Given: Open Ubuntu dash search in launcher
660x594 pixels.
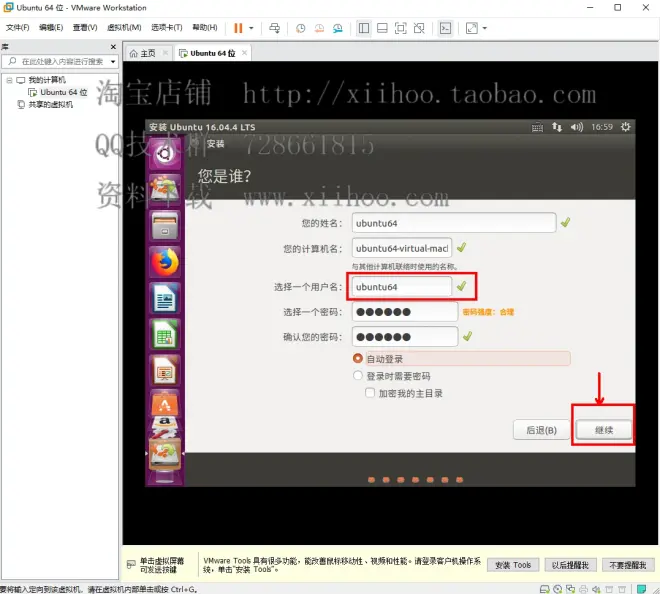Looking at the screenshot, I should tap(165, 154).
